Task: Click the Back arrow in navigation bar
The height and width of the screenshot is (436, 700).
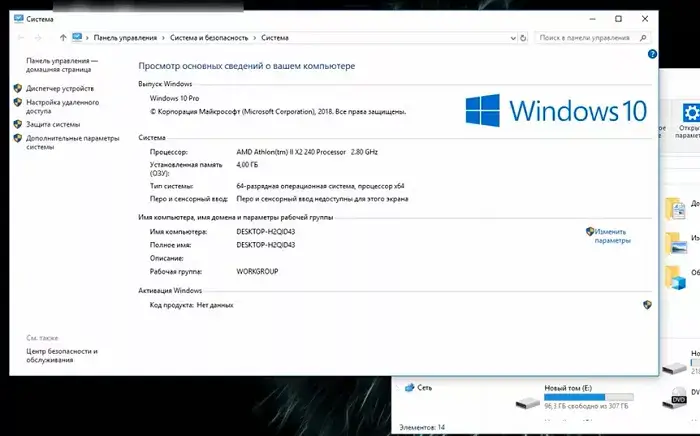Action: click(x=21, y=38)
